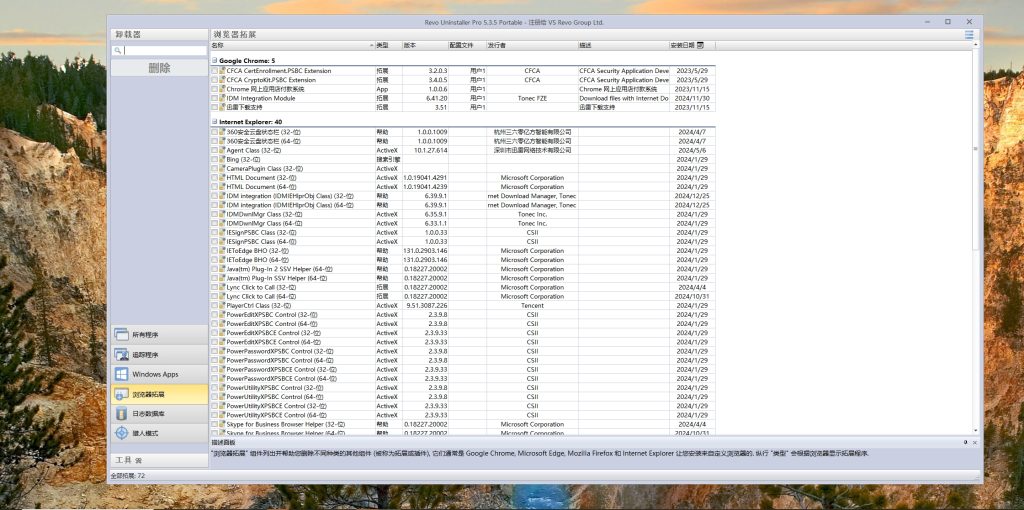Click the icon of IDM Integration Module
The height and width of the screenshot is (510, 1024).
tap(222, 98)
